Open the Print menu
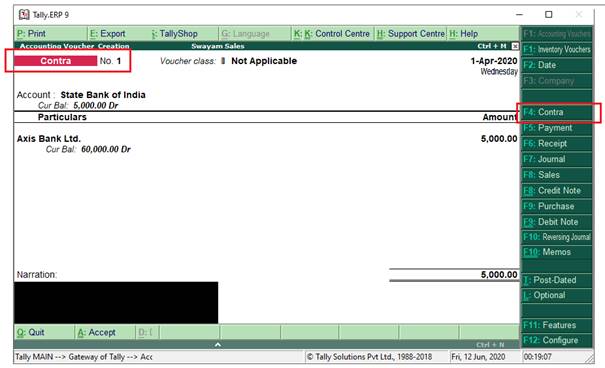 coord(51,34)
